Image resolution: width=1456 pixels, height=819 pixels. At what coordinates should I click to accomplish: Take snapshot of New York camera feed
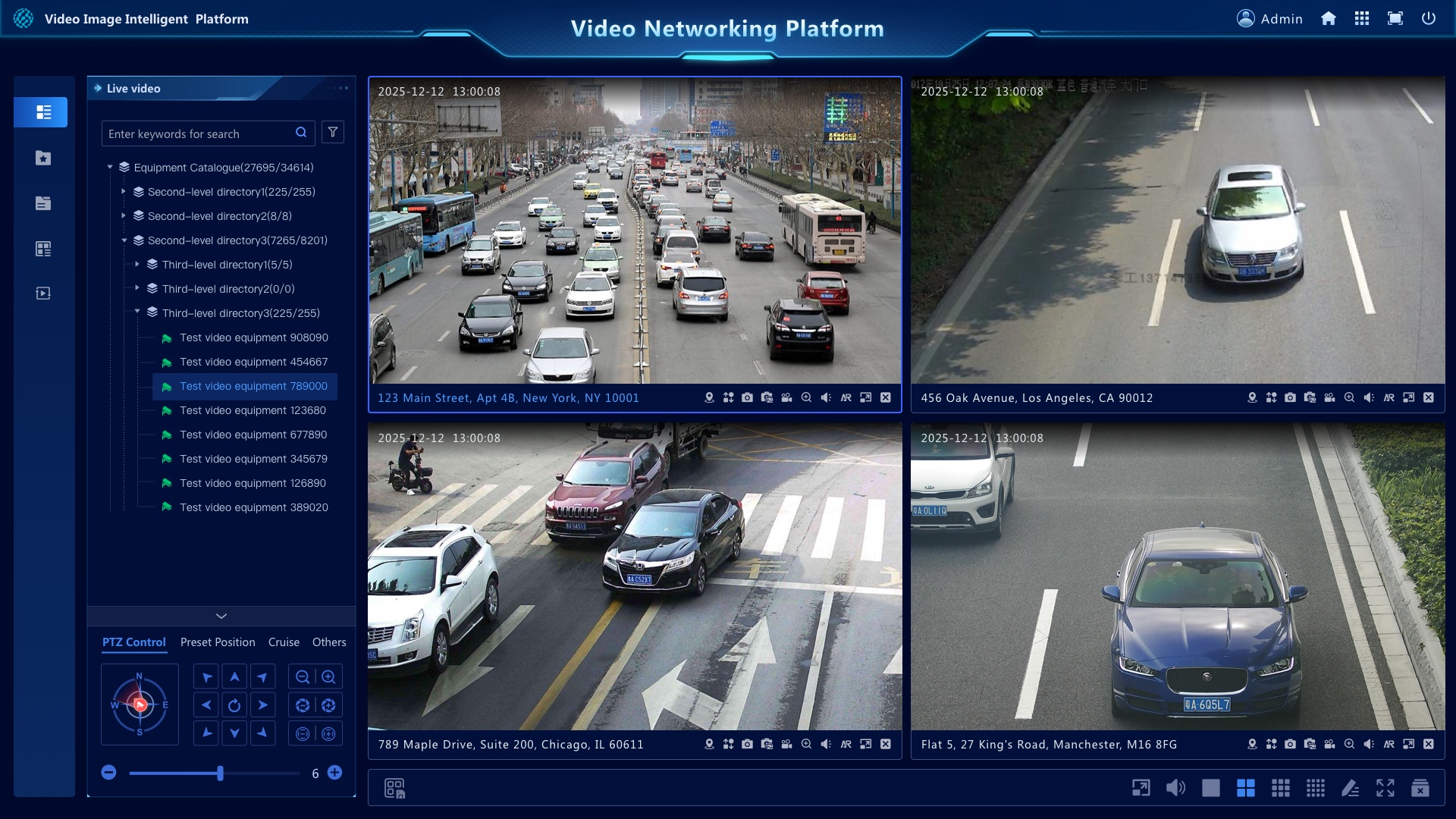point(747,397)
